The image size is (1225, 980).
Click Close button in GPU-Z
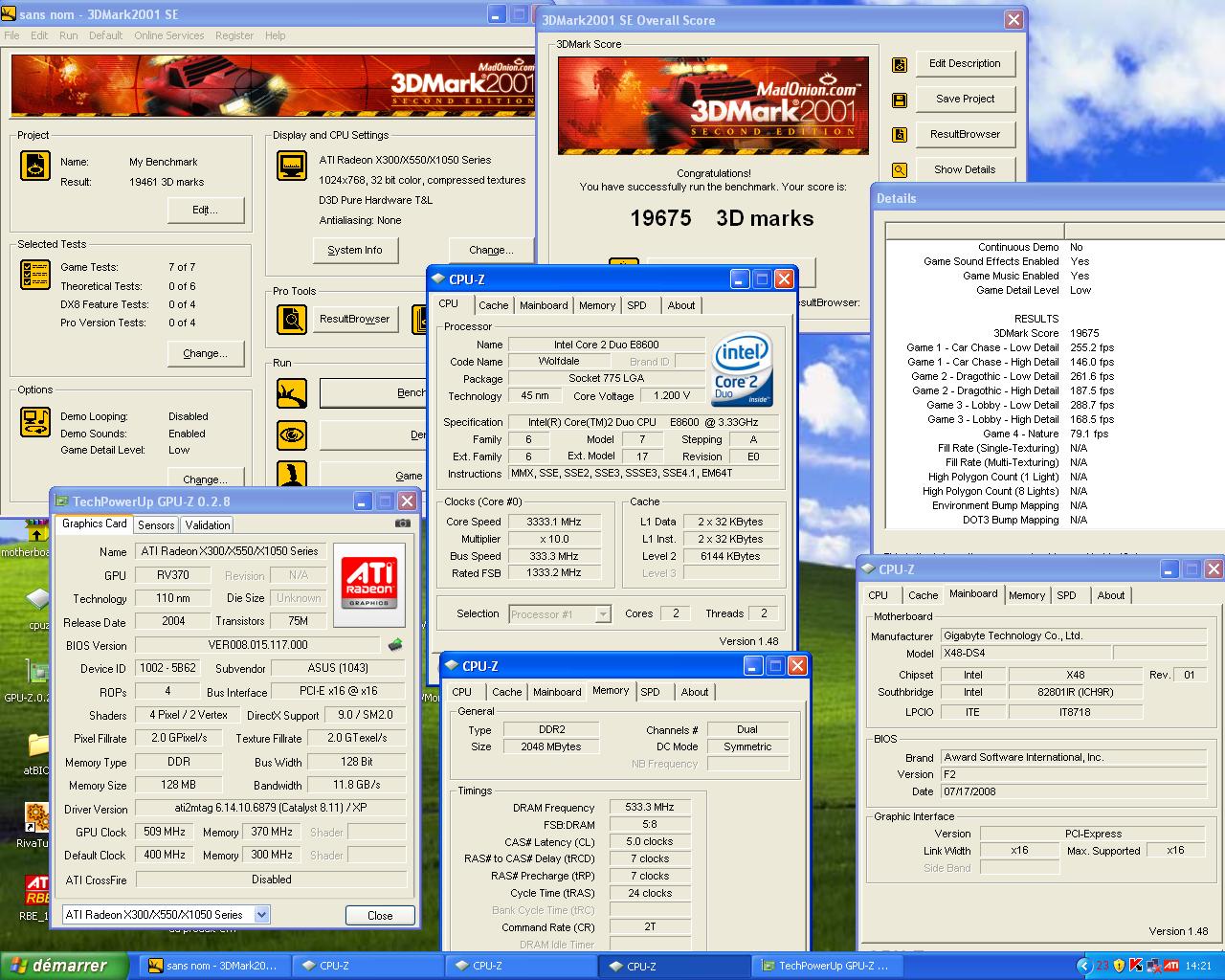click(380, 915)
